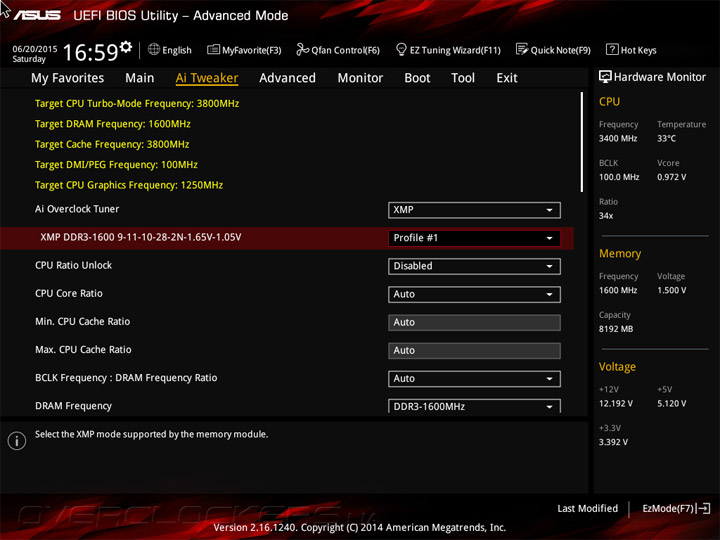Screen dimensions: 720x540
Task: Click the 1.500 V memory voltage value
Action: pos(671,290)
